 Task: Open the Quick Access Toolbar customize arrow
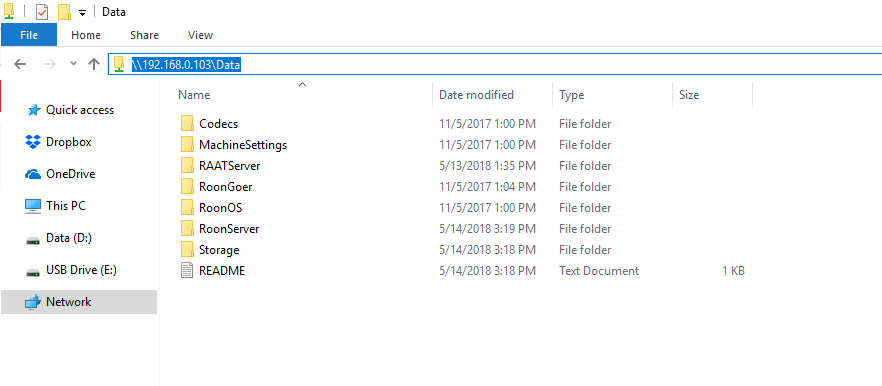tap(82, 13)
